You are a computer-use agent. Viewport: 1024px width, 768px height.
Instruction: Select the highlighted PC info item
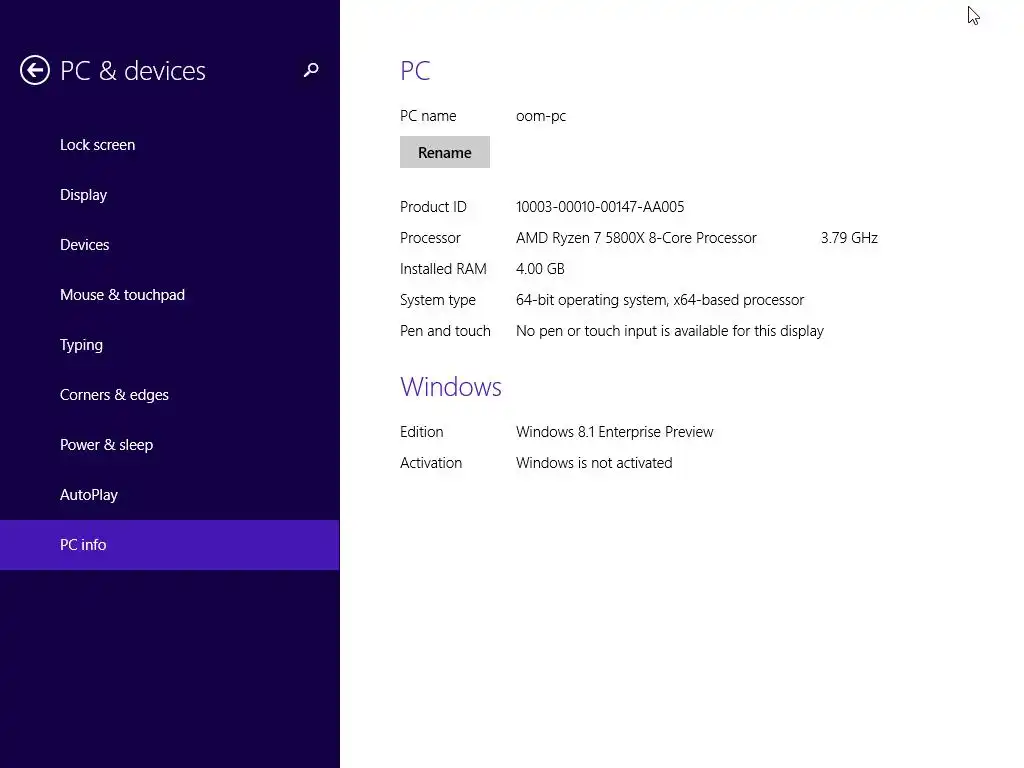click(x=170, y=545)
